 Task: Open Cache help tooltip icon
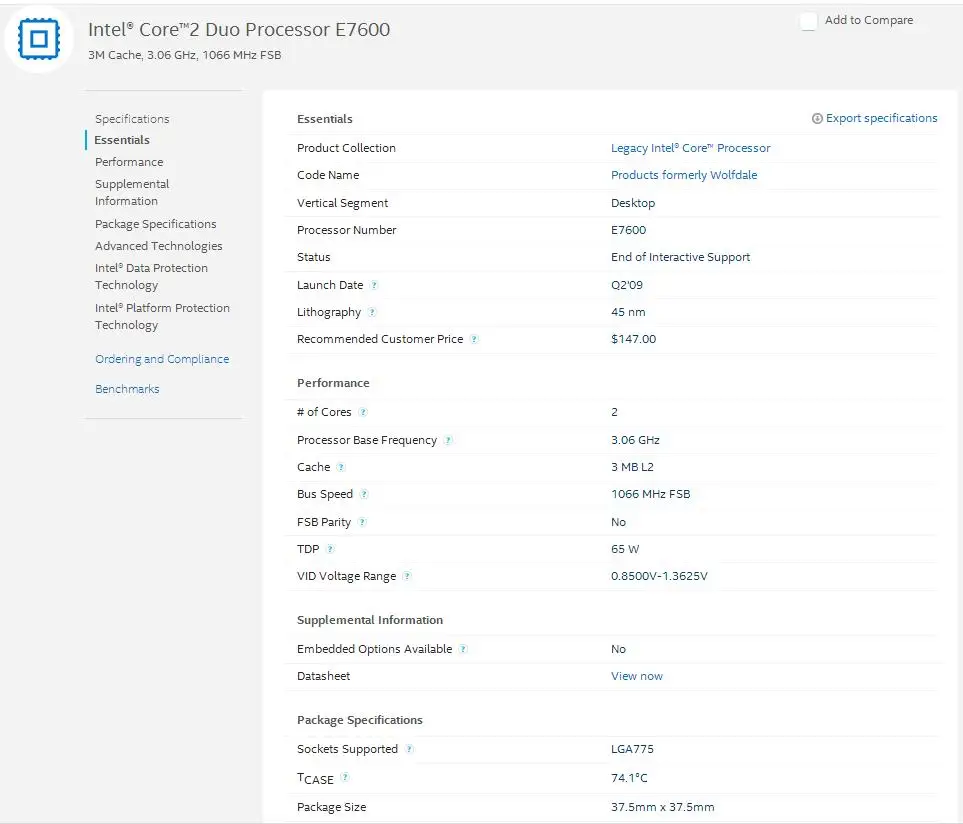[341, 467]
